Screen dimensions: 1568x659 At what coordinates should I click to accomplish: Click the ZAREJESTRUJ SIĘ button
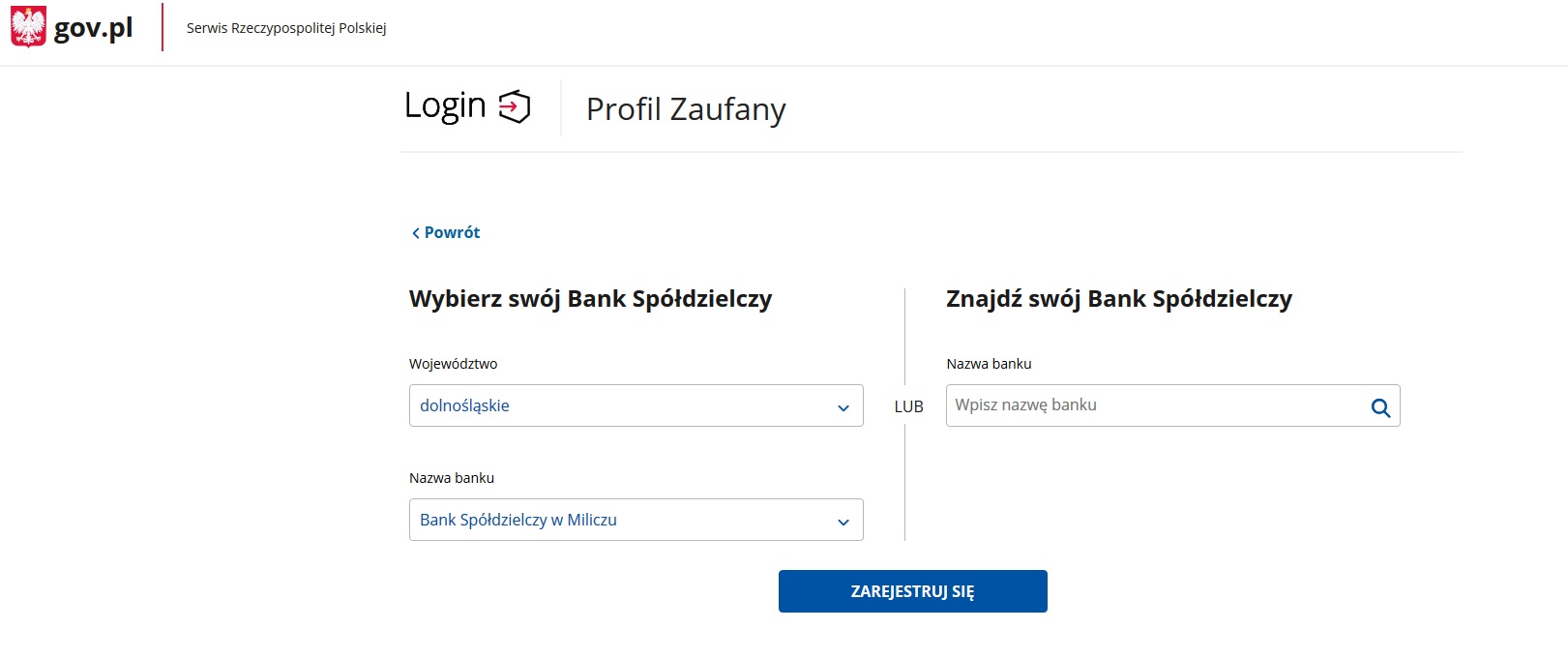coord(912,591)
